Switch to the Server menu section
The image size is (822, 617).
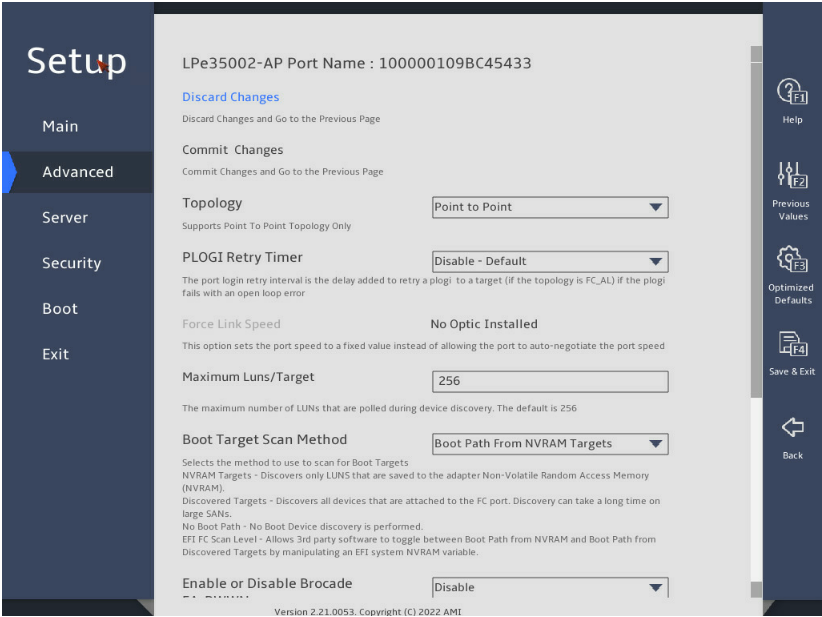pos(65,218)
